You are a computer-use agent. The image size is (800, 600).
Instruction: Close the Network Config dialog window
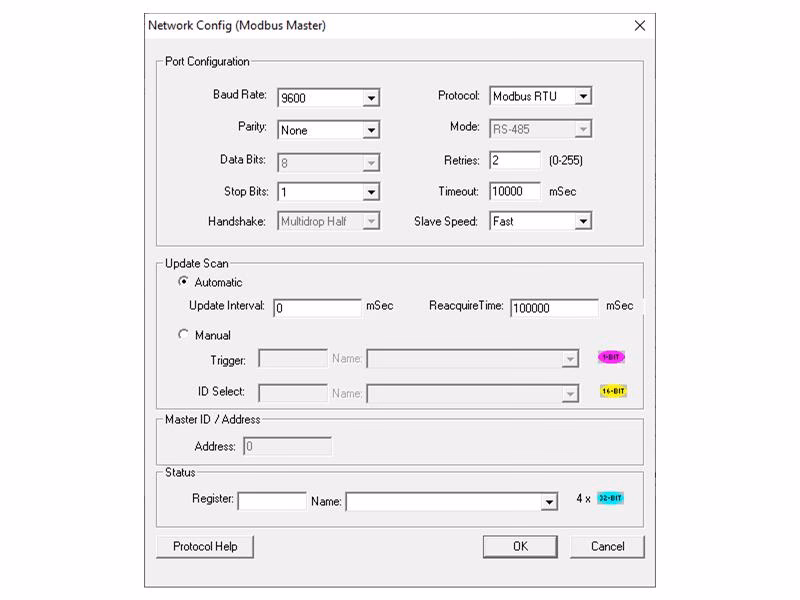(640, 26)
